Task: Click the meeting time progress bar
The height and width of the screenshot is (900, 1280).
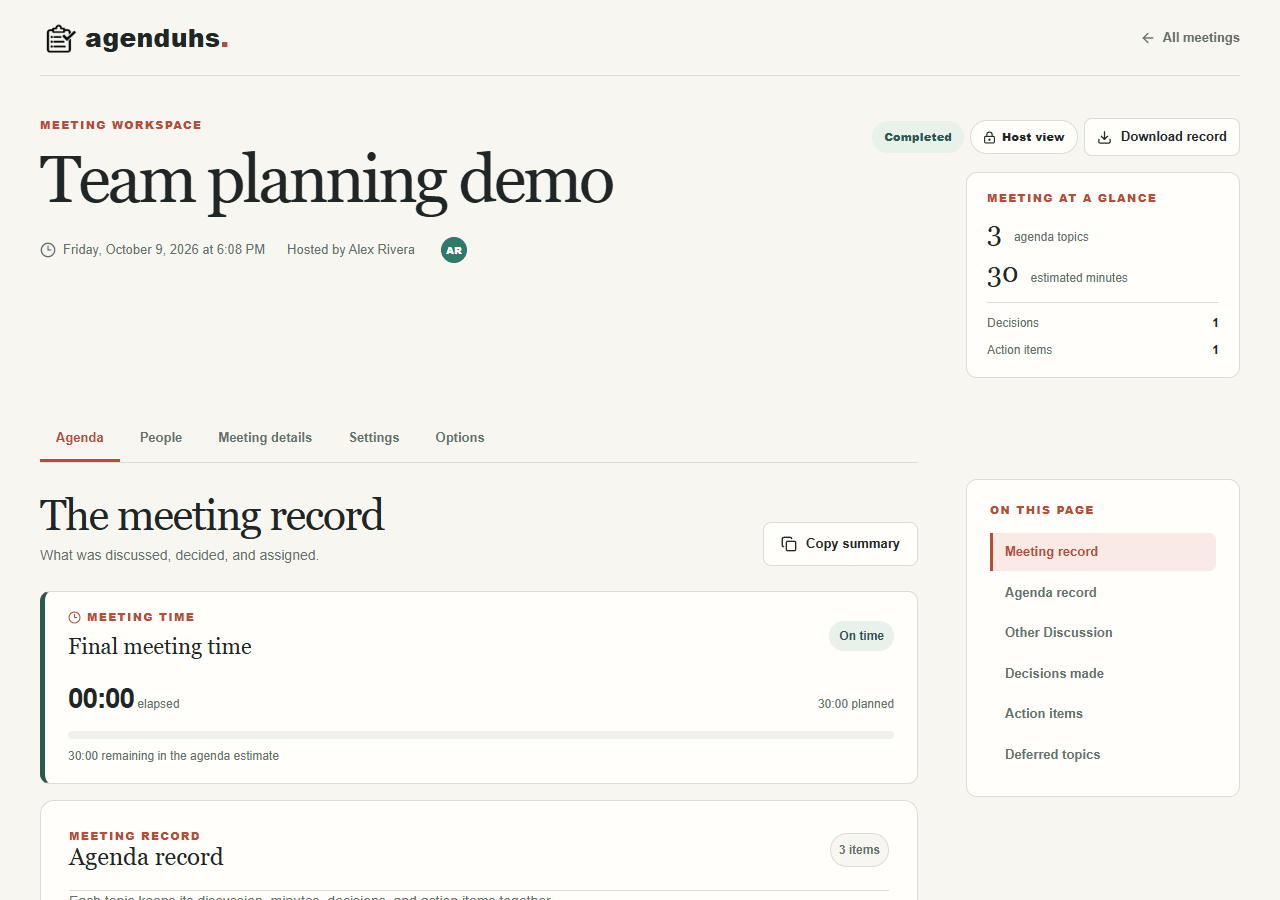Action: 481,735
